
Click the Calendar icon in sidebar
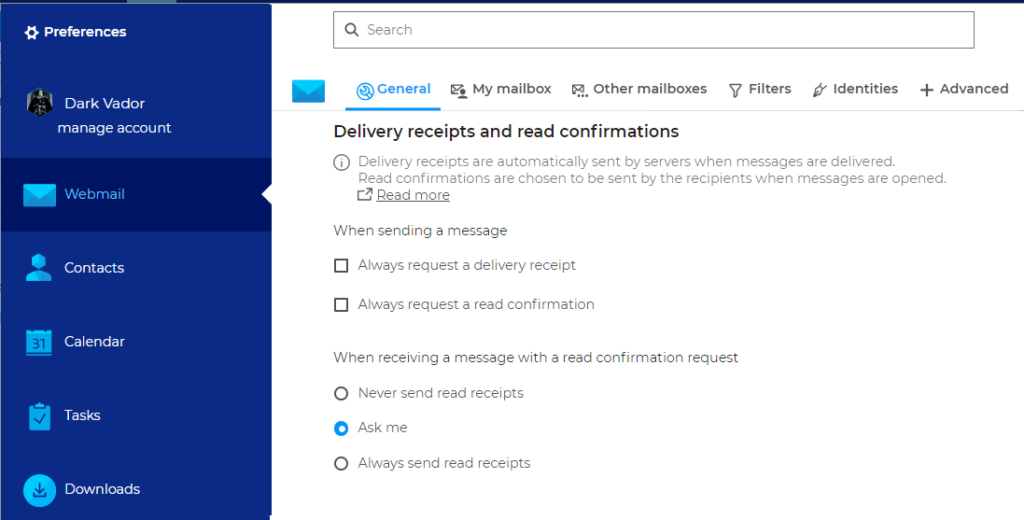click(39, 342)
